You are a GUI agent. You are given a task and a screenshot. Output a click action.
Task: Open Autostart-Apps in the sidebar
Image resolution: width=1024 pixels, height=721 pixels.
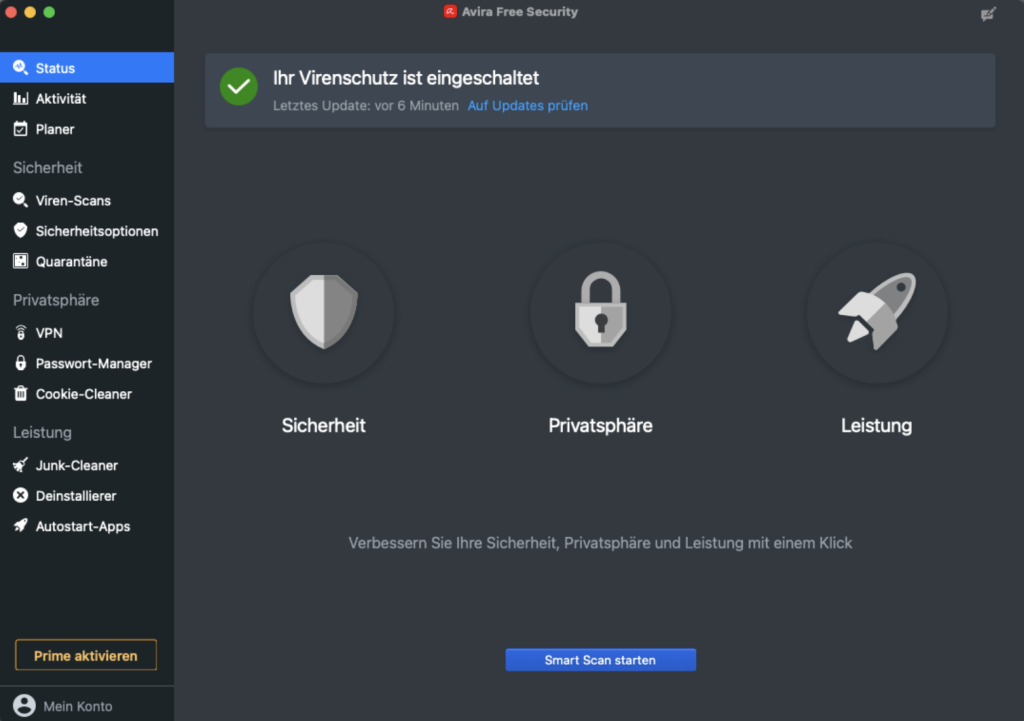[x=82, y=526]
